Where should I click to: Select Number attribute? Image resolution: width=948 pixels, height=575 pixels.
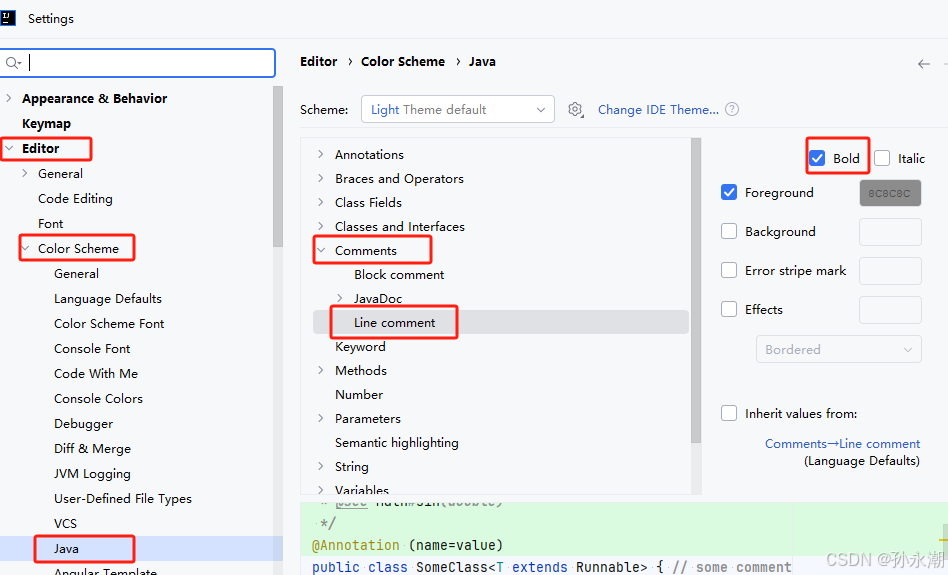coord(359,394)
